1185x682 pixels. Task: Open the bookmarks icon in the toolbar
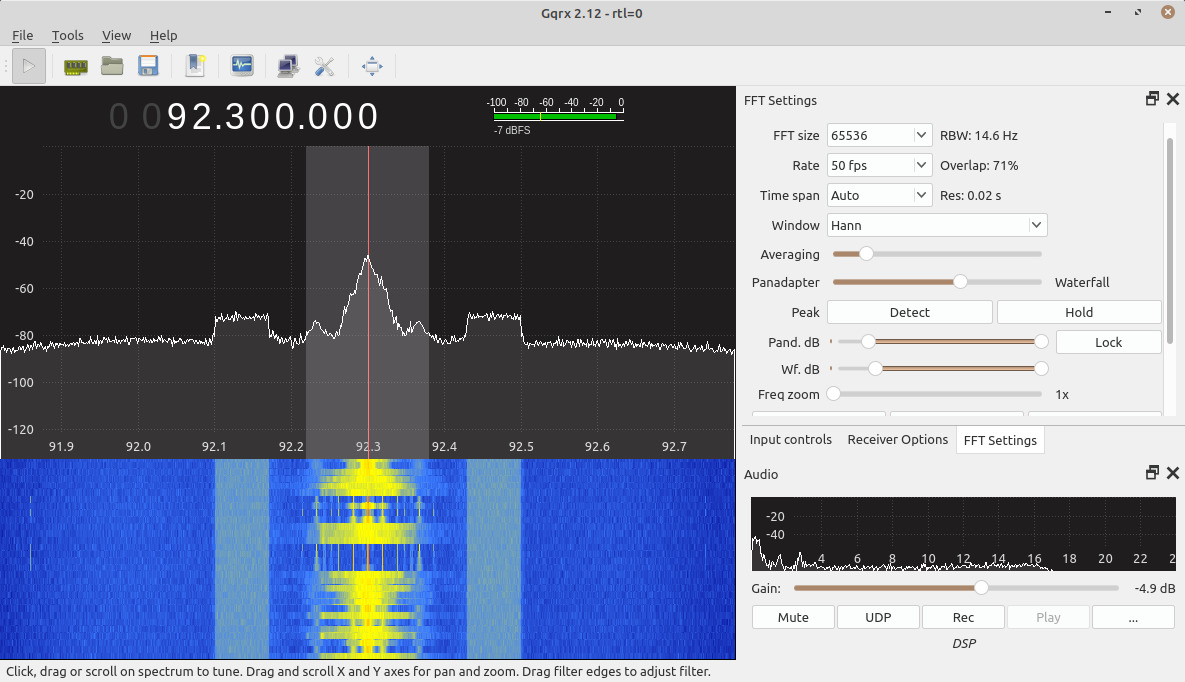tap(195, 66)
